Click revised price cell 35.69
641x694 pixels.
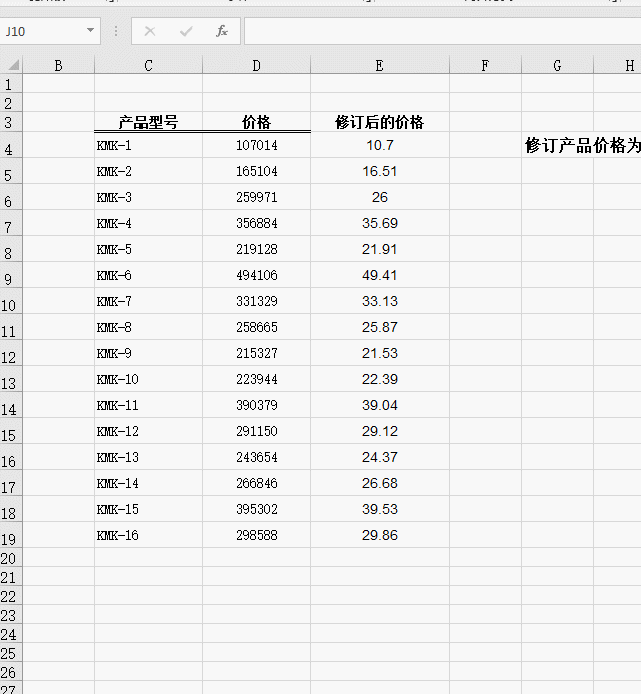point(380,223)
